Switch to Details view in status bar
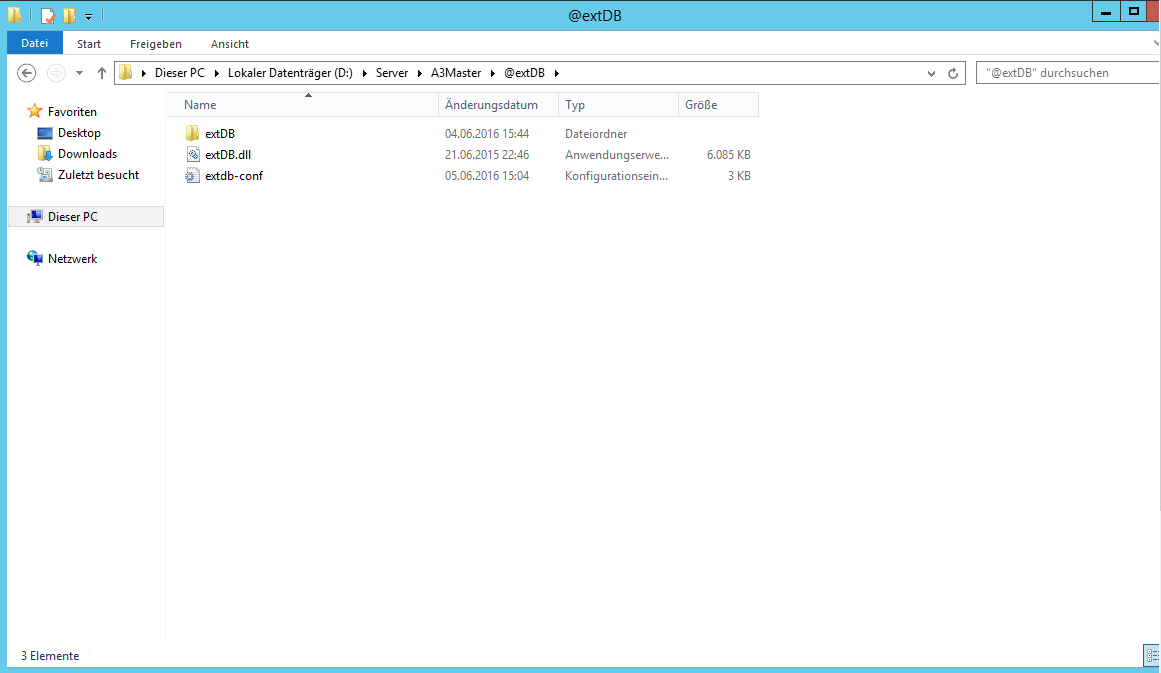1161x673 pixels. pyautogui.click(x=1151, y=656)
